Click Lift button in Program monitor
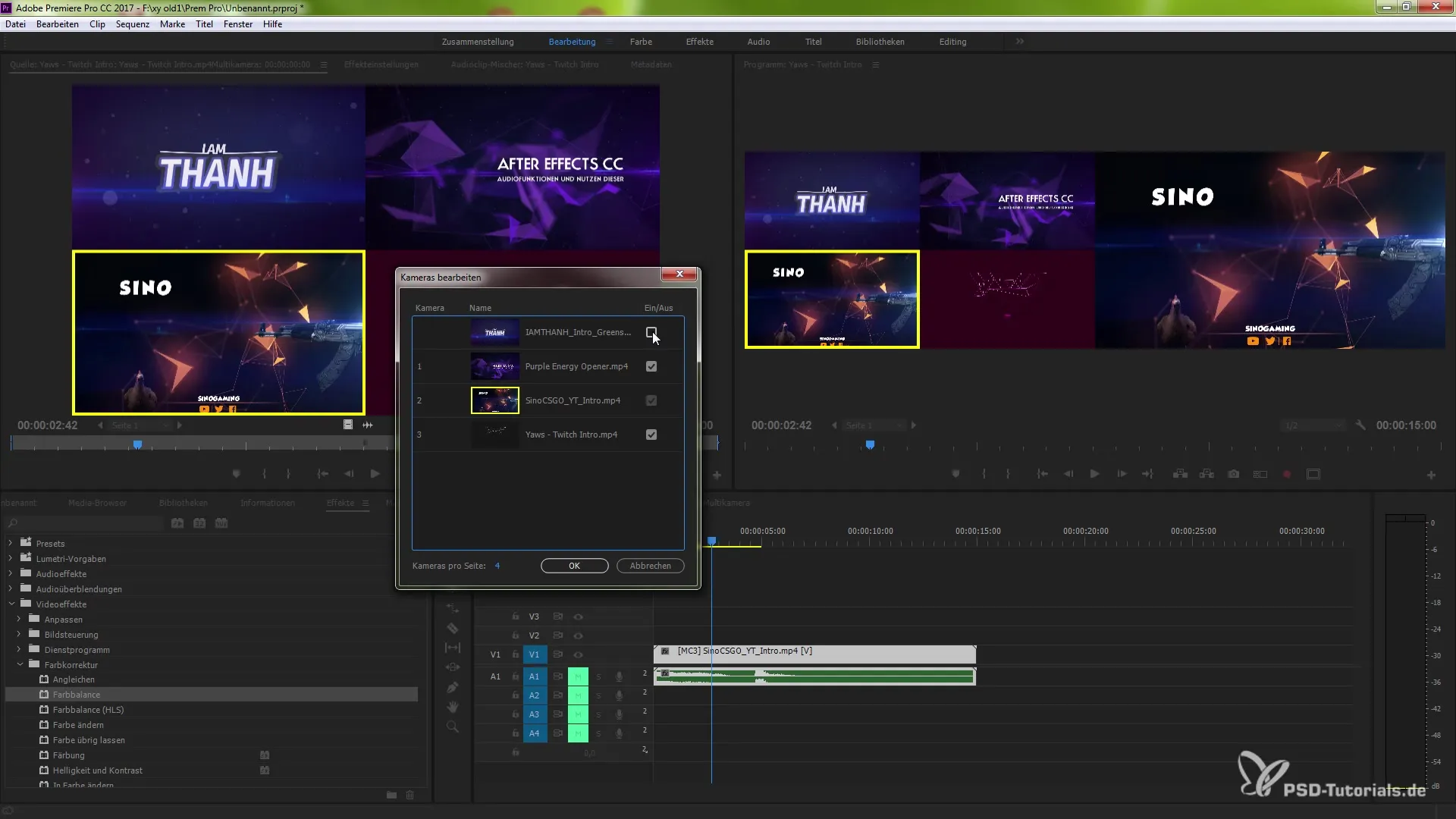Screen dimensions: 1456x819 coord(1180,474)
